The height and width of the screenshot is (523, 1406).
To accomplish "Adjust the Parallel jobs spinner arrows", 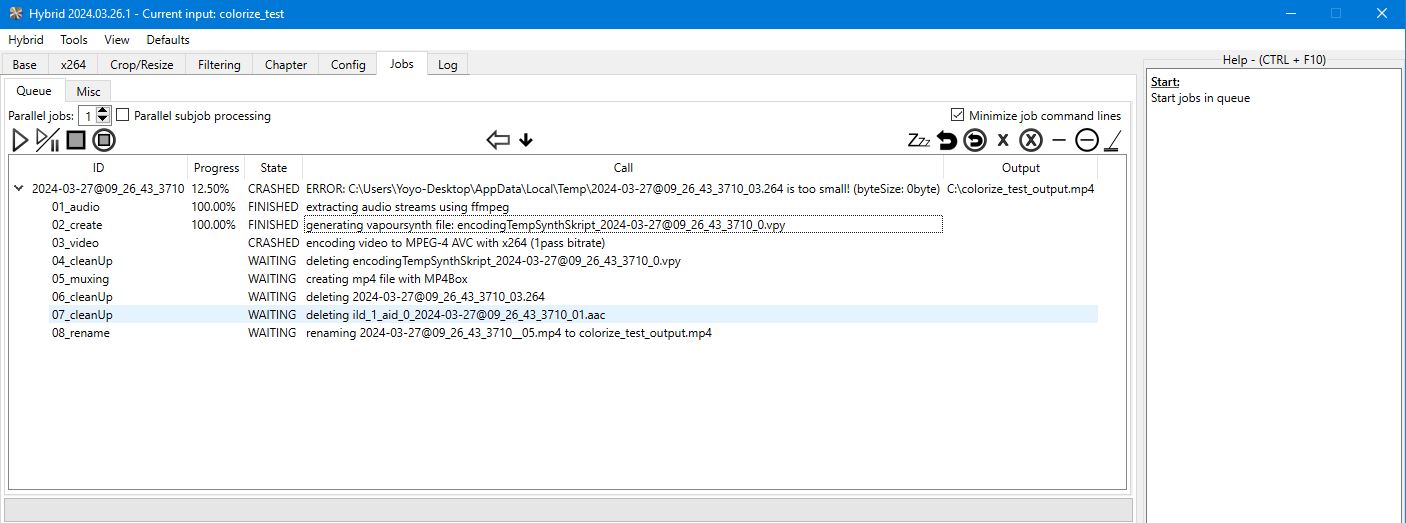I will pos(103,116).
